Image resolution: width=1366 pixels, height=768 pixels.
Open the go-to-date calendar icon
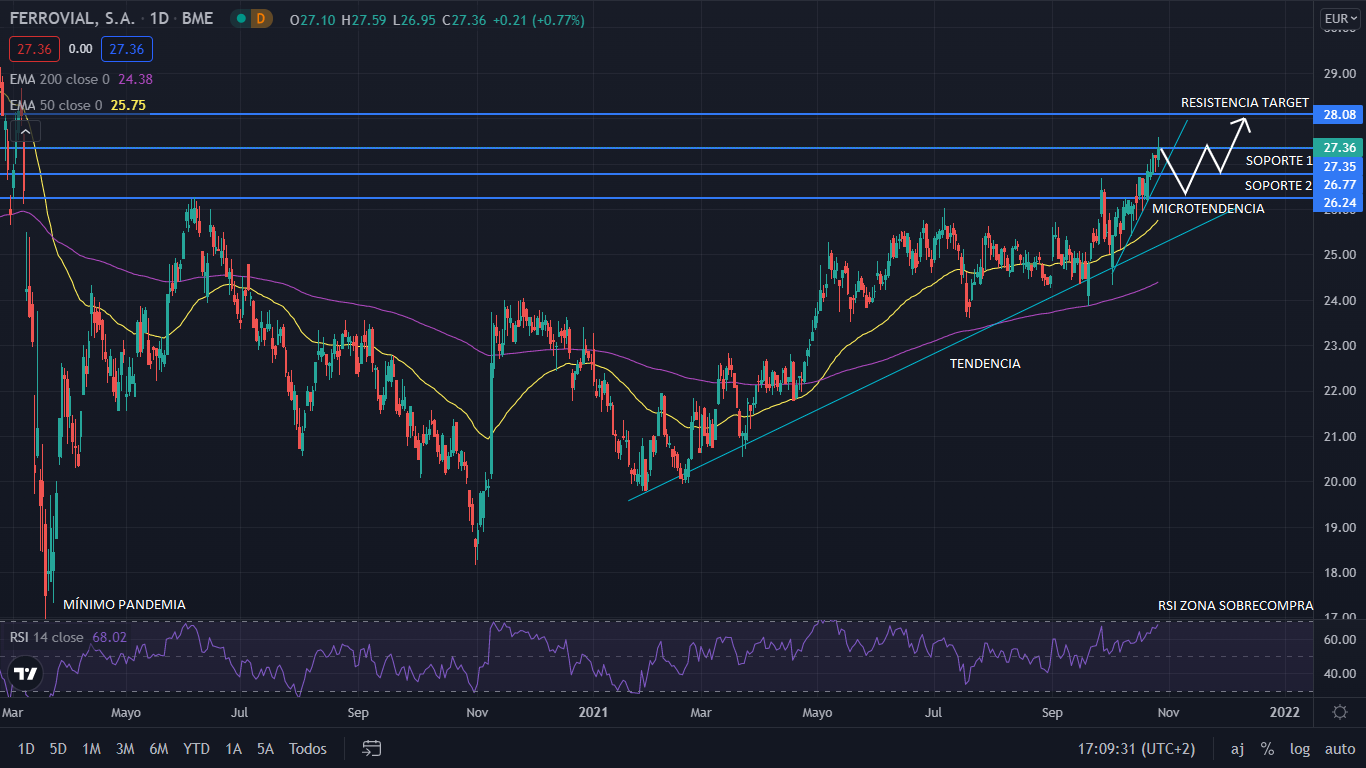[x=372, y=748]
